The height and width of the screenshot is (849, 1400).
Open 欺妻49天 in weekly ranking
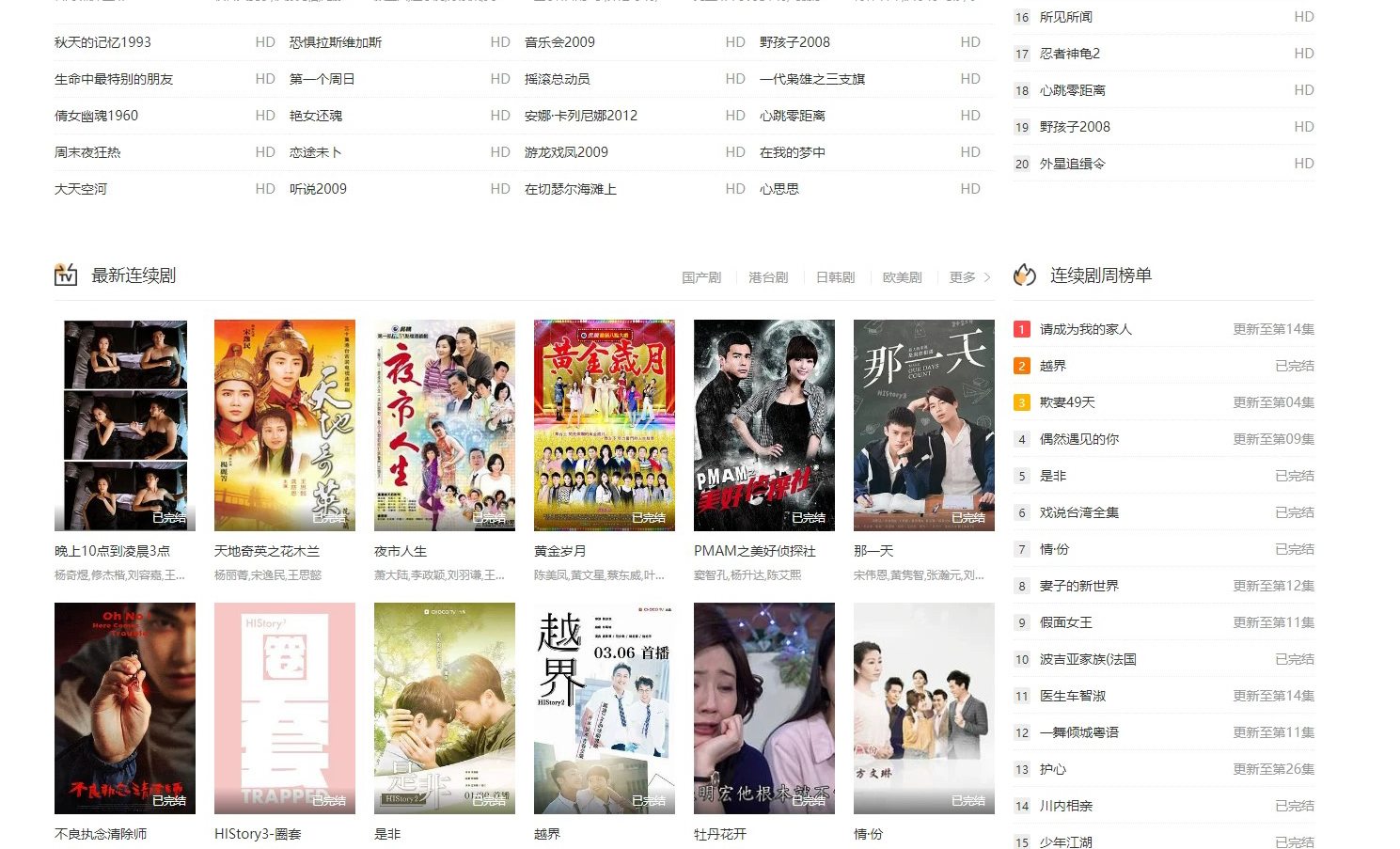[1067, 402]
